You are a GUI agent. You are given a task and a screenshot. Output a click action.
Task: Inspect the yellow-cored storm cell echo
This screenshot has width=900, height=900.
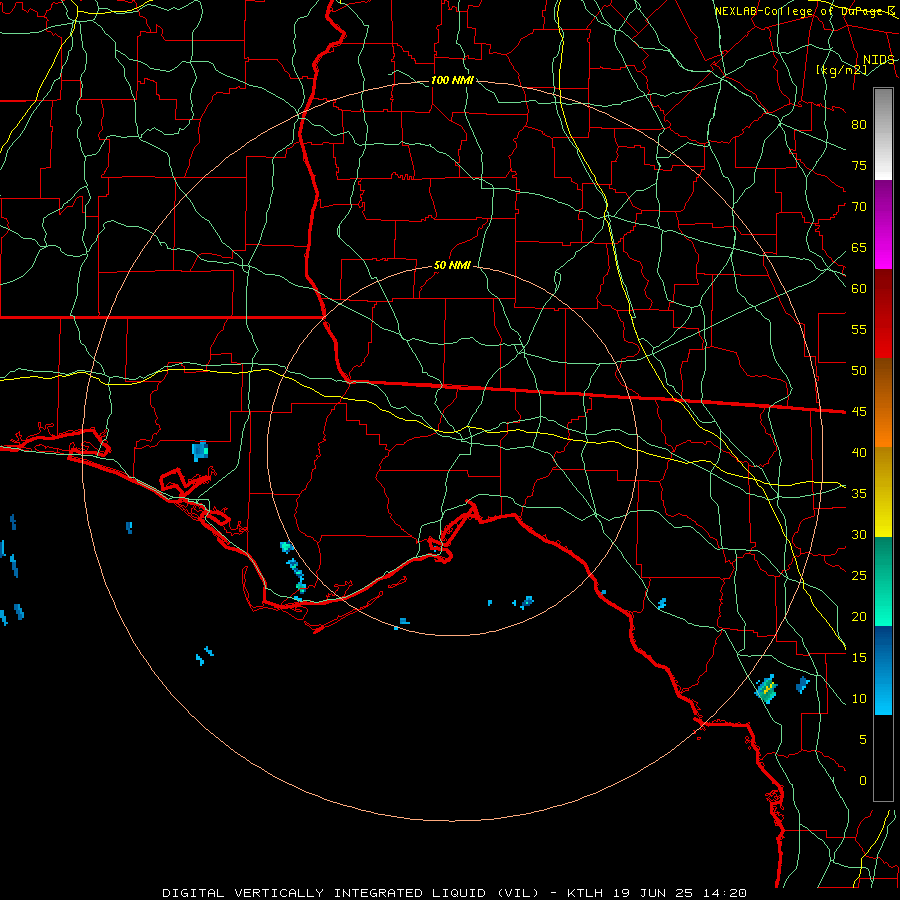[766, 688]
